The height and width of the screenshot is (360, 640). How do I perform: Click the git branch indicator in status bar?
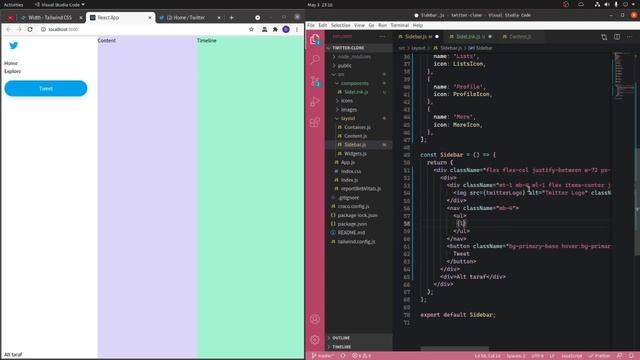click(x=322, y=356)
